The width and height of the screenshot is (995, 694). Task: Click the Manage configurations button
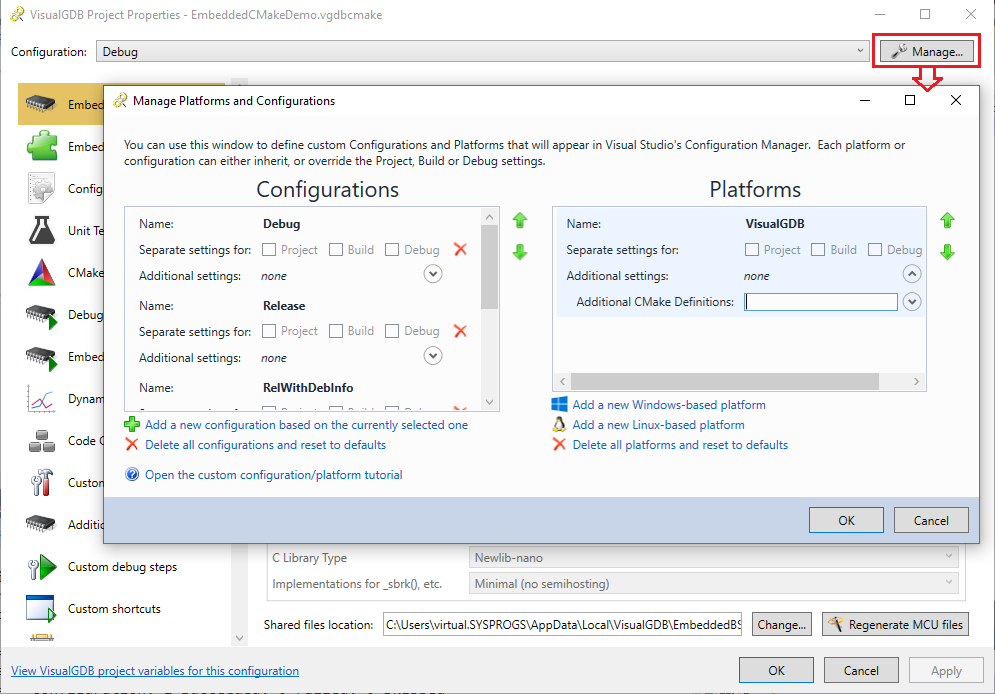[x=926, y=51]
